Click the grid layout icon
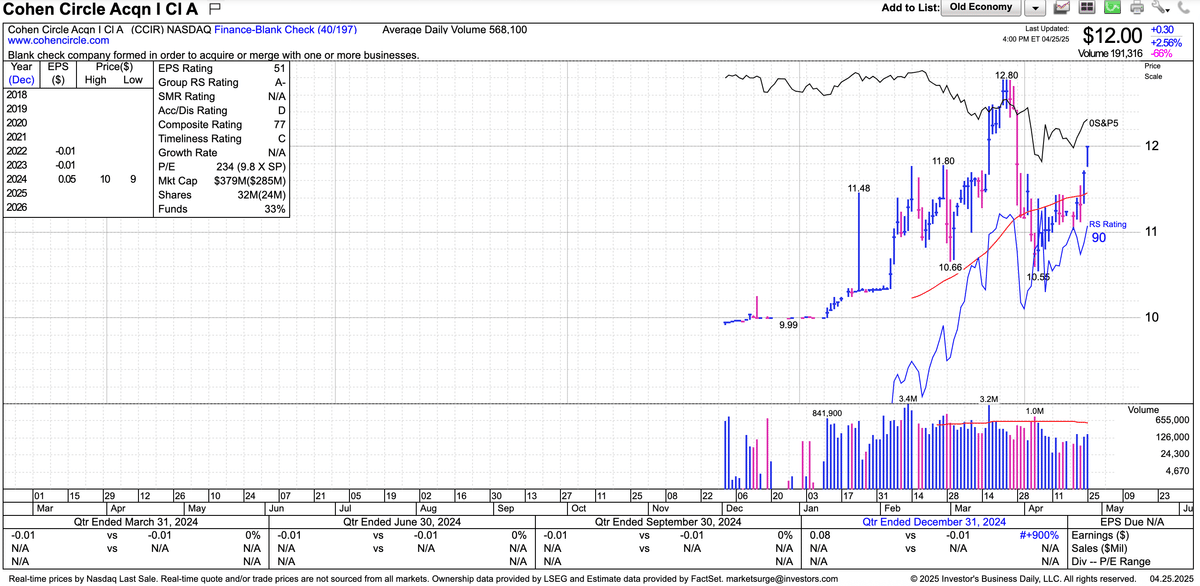 (1088, 8)
